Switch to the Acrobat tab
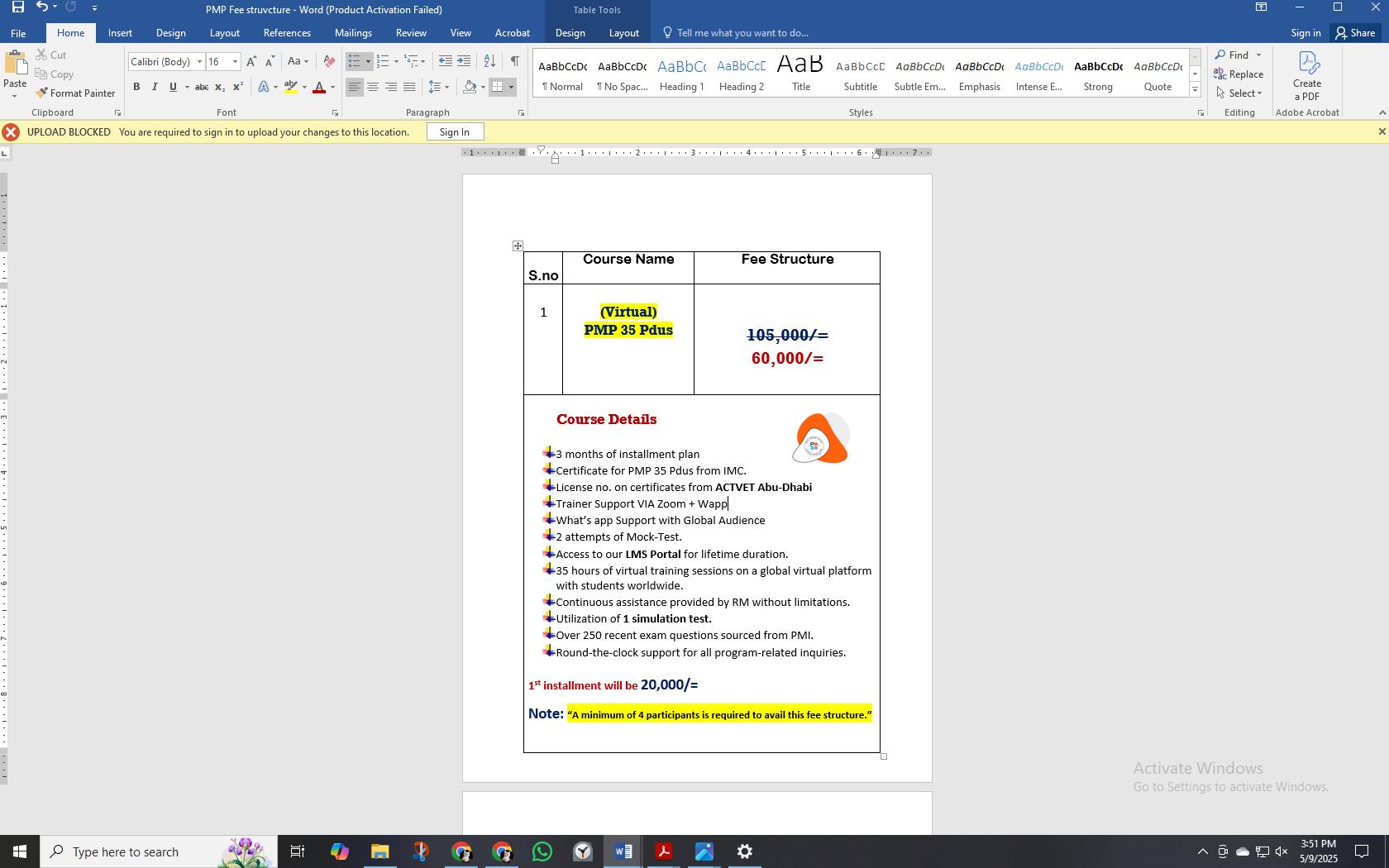This screenshot has width=1389, height=868. [x=513, y=33]
